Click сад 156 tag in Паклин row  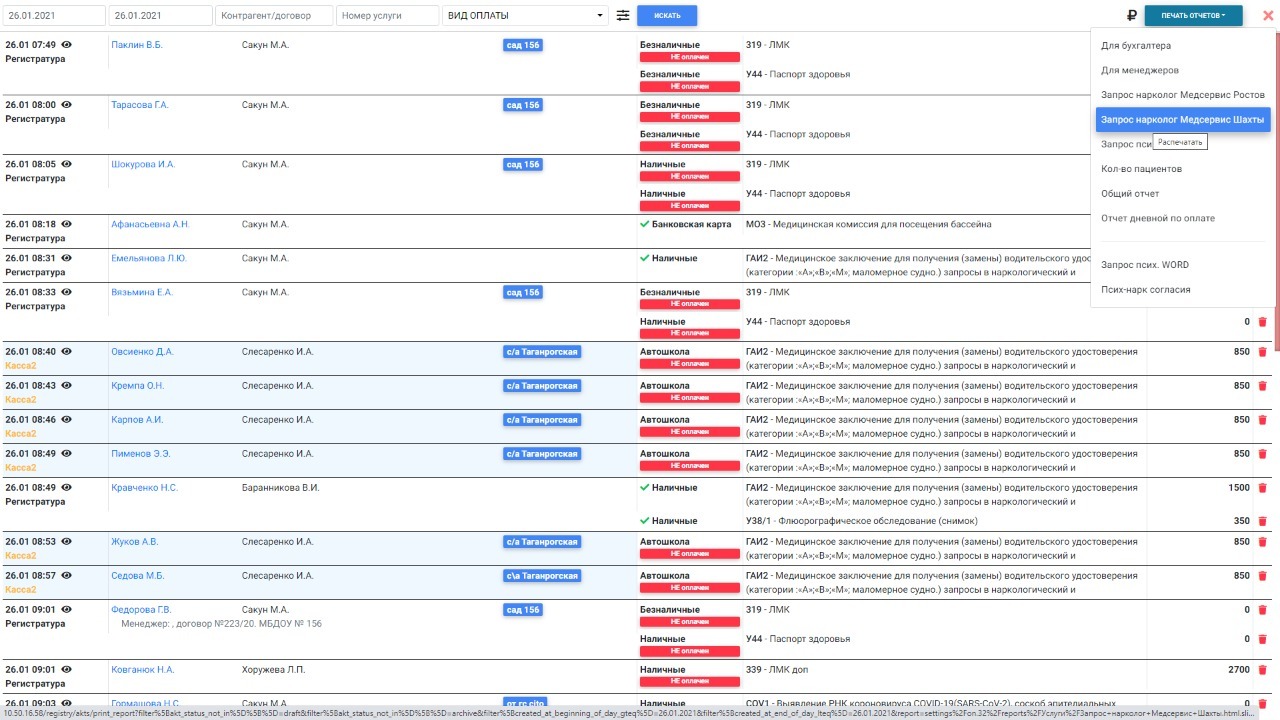[x=523, y=45]
